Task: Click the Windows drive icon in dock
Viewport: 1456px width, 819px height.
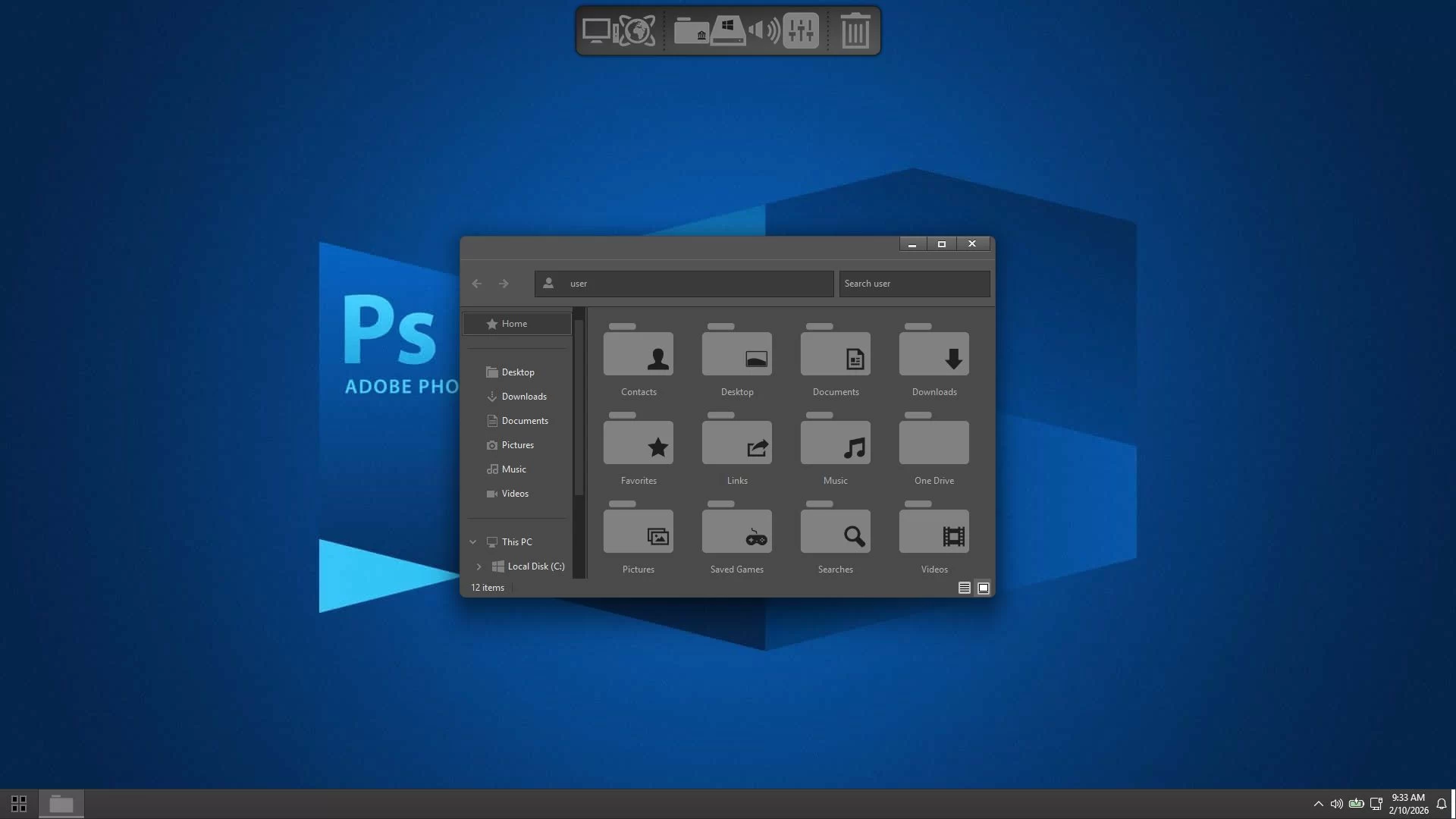Action: pyautogui.click(x=727, y=31)
